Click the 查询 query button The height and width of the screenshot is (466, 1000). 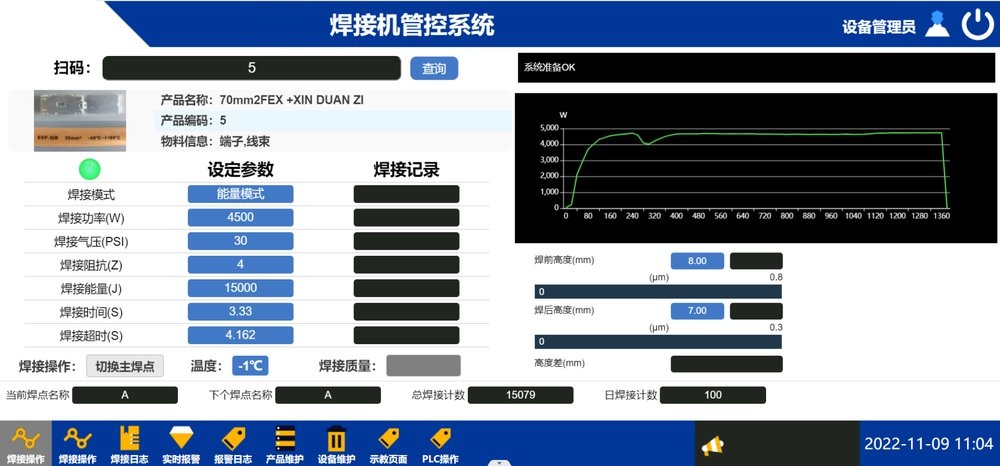434,68
